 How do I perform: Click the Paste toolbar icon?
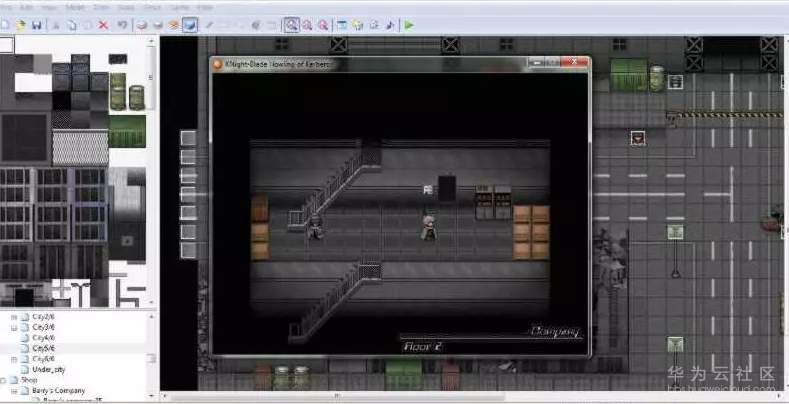click(x=88, y=25)
